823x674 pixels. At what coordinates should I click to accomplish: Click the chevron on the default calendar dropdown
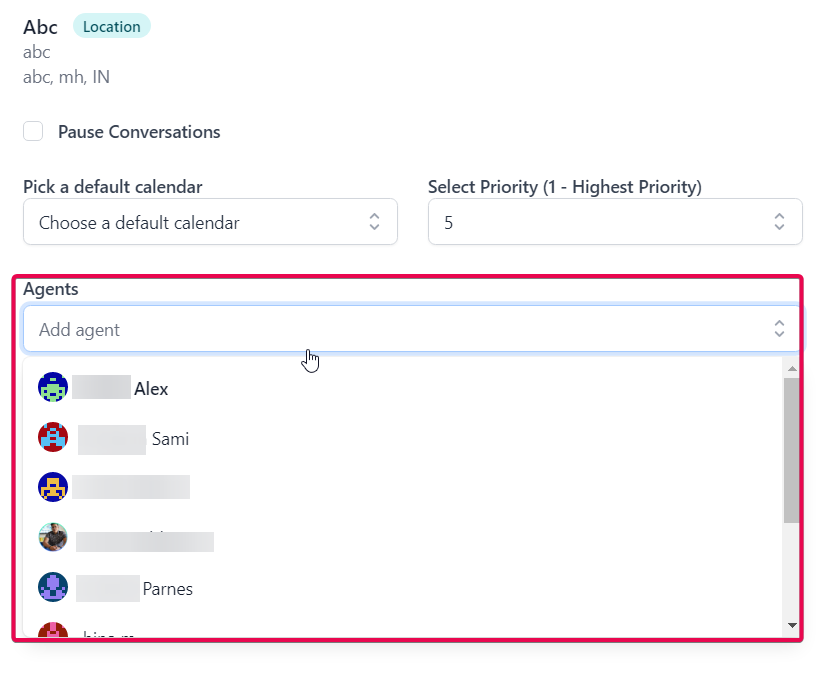point(374,222)
